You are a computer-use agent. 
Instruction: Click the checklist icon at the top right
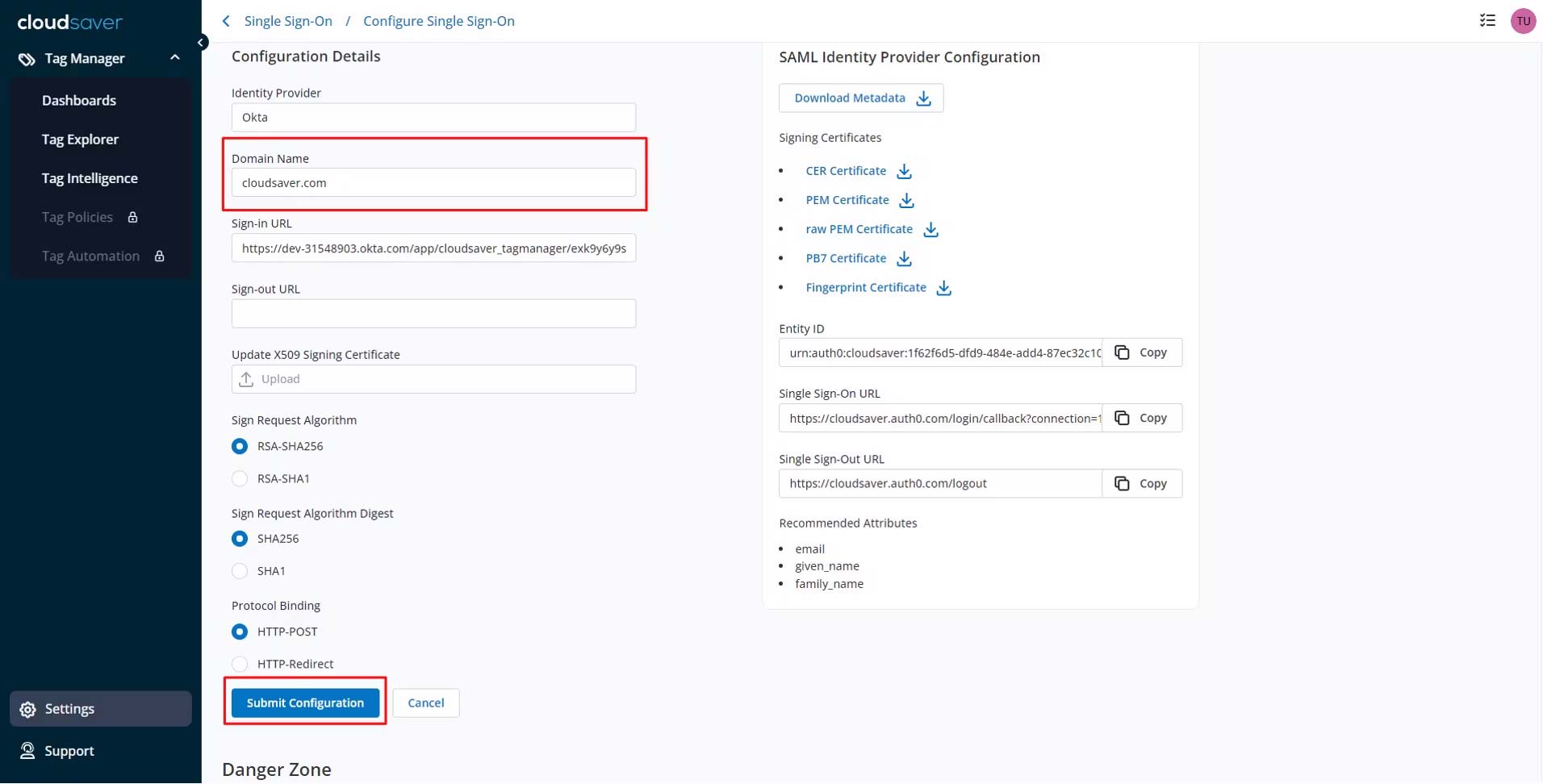point(1487,21)
